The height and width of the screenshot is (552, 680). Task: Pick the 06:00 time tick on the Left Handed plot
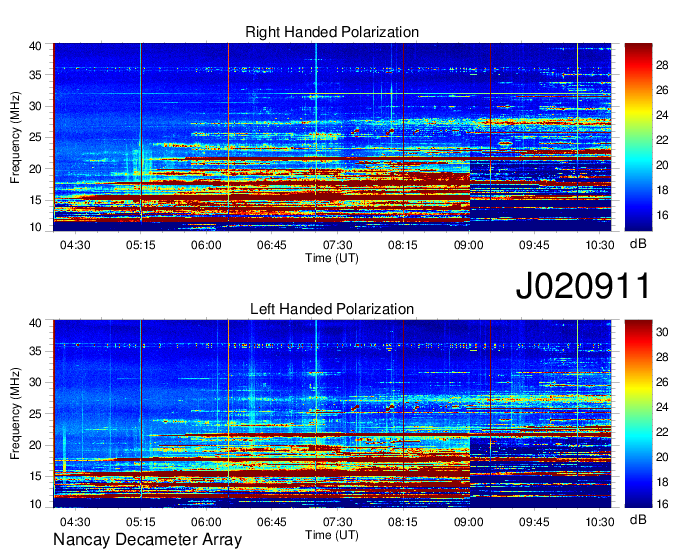[x=206, y=522]
